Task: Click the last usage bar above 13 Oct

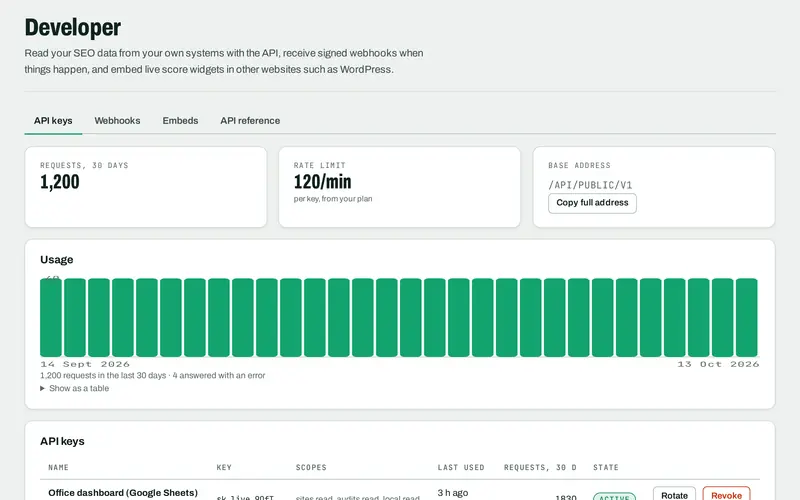Action: 746,317
